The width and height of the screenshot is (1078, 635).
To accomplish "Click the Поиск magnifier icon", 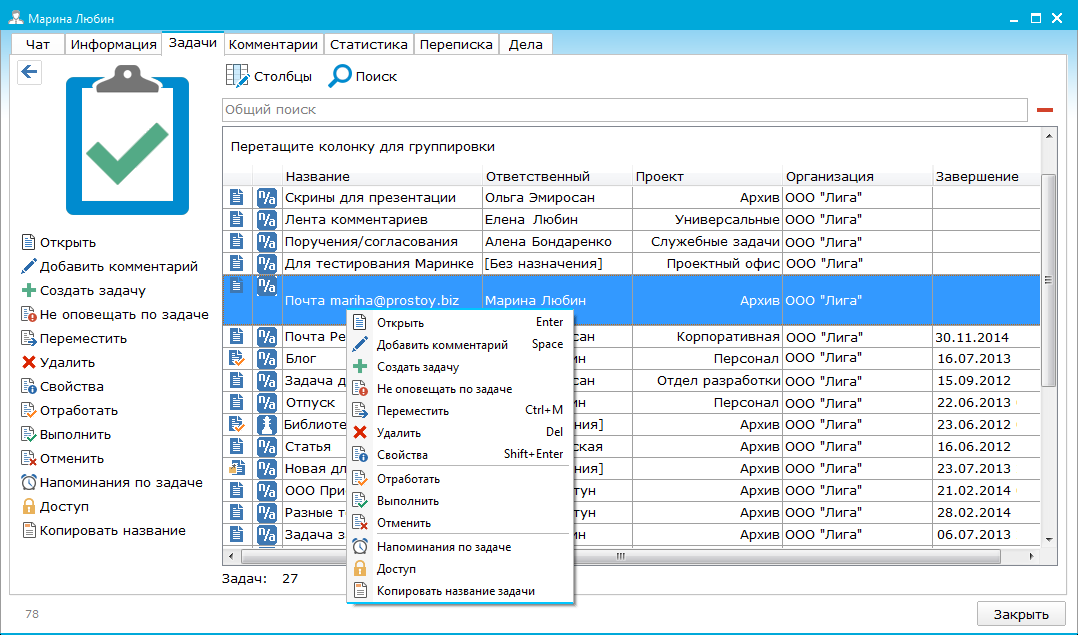I will pyautogui.click(x=340, y=76).
